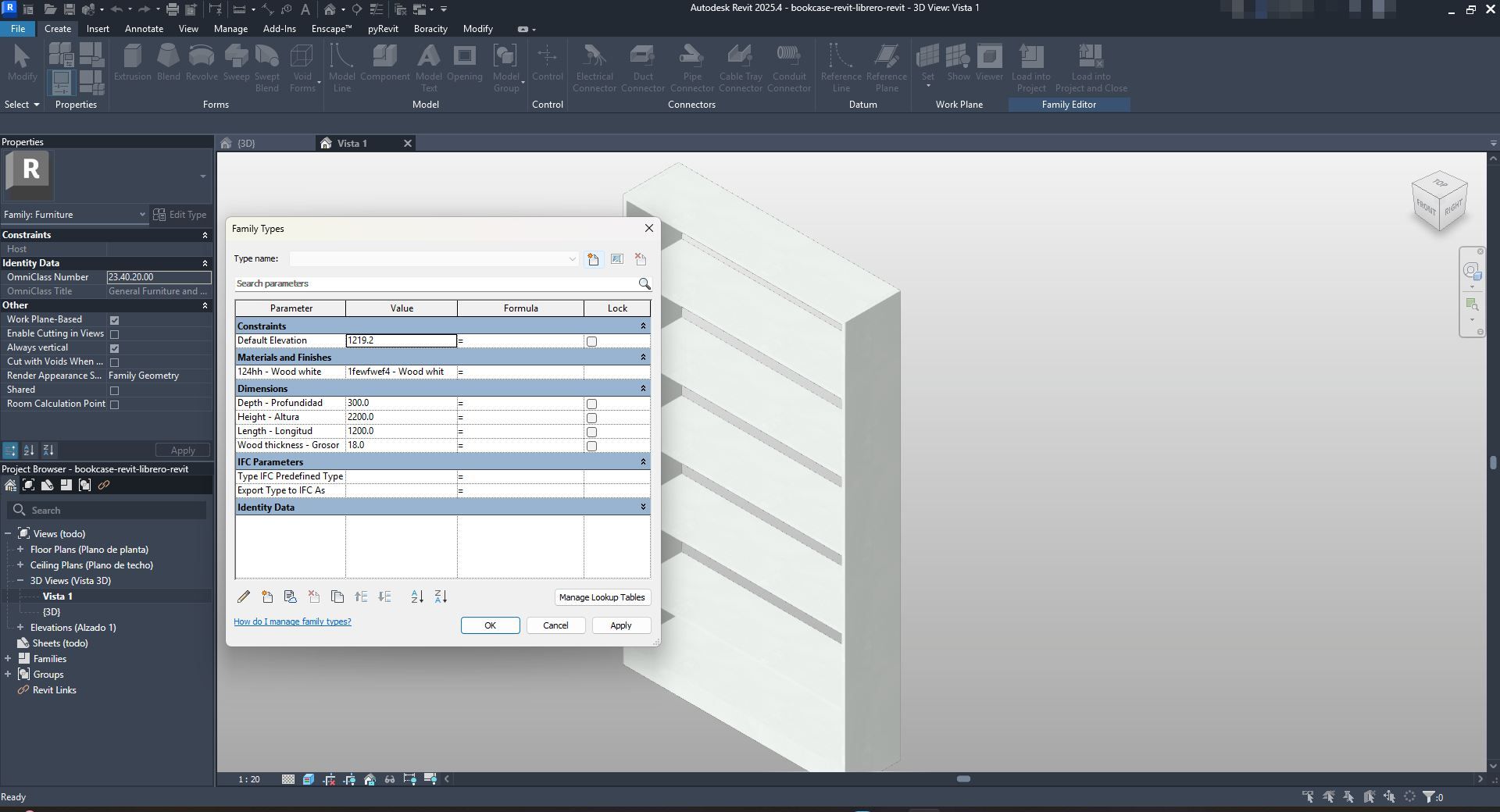1500x812 pixels.
Task: Toggle Lock checkbox for Wood thickness - Grosor
Action: coord(591,446)
